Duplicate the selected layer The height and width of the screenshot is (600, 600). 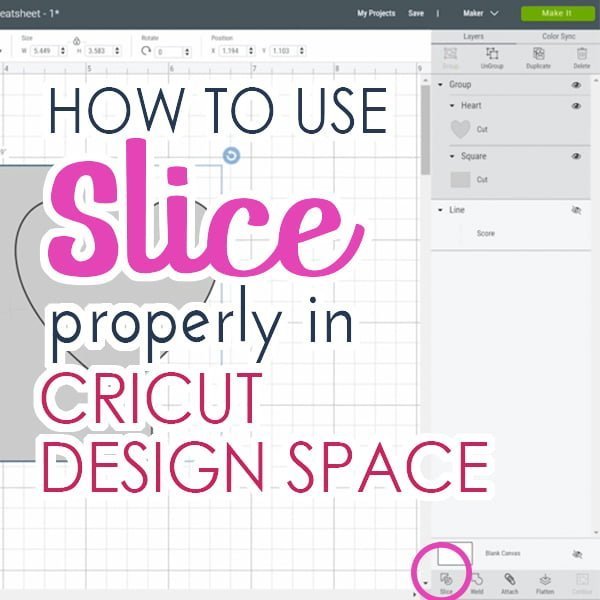pyautogui.click(x=539, y=55)
